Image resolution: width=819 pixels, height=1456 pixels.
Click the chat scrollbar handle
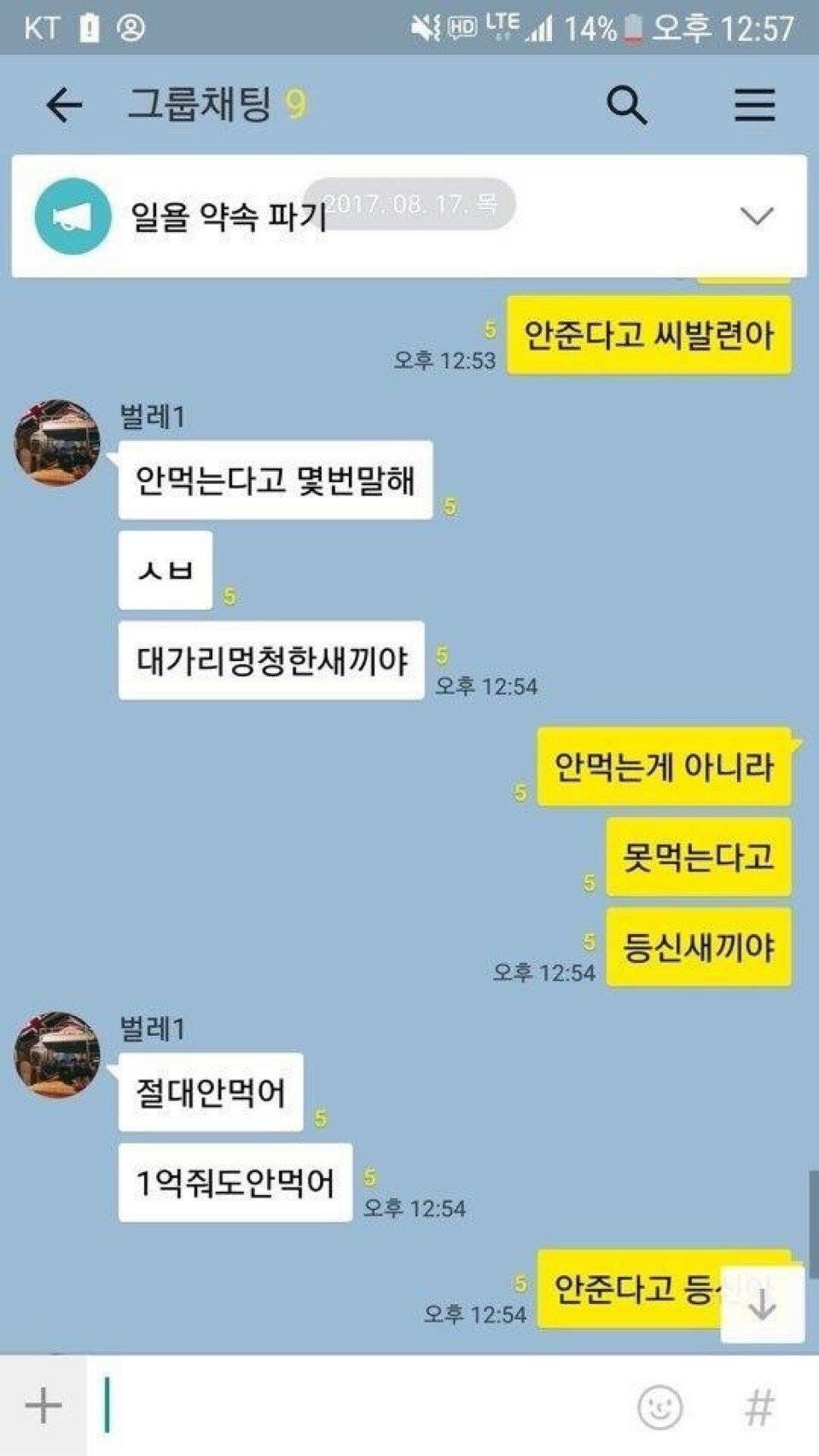click(x=814, y=1225)
